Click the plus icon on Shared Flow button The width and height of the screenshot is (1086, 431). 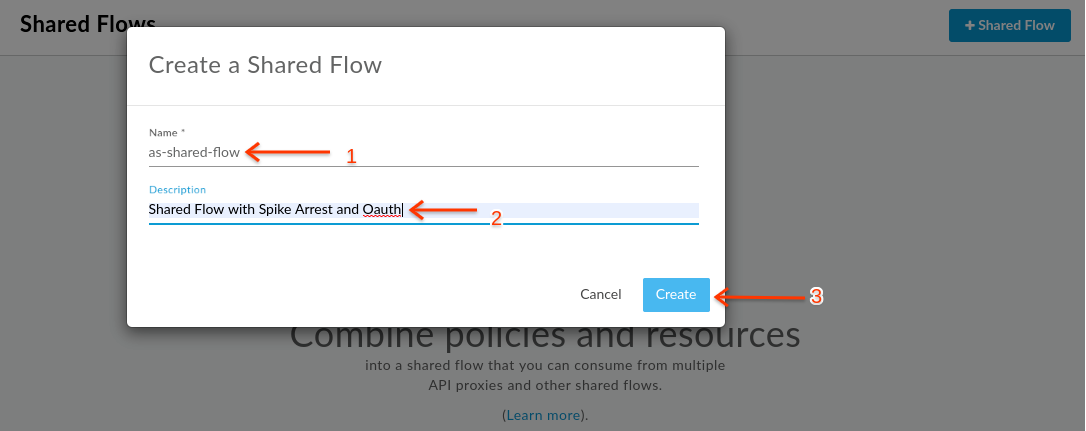(970, 26)
